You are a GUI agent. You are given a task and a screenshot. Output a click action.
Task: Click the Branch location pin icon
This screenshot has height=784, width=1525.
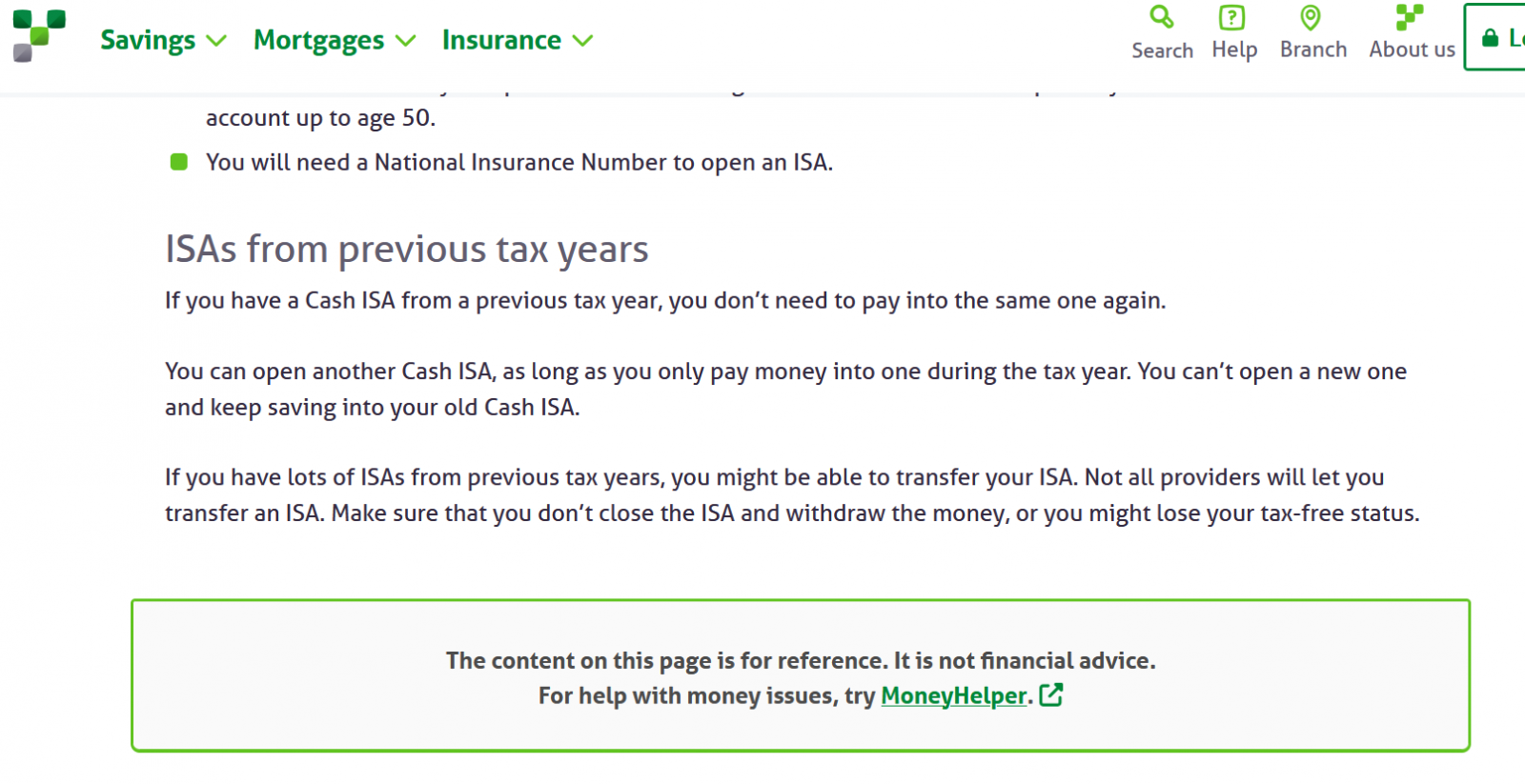[1311, 17]
